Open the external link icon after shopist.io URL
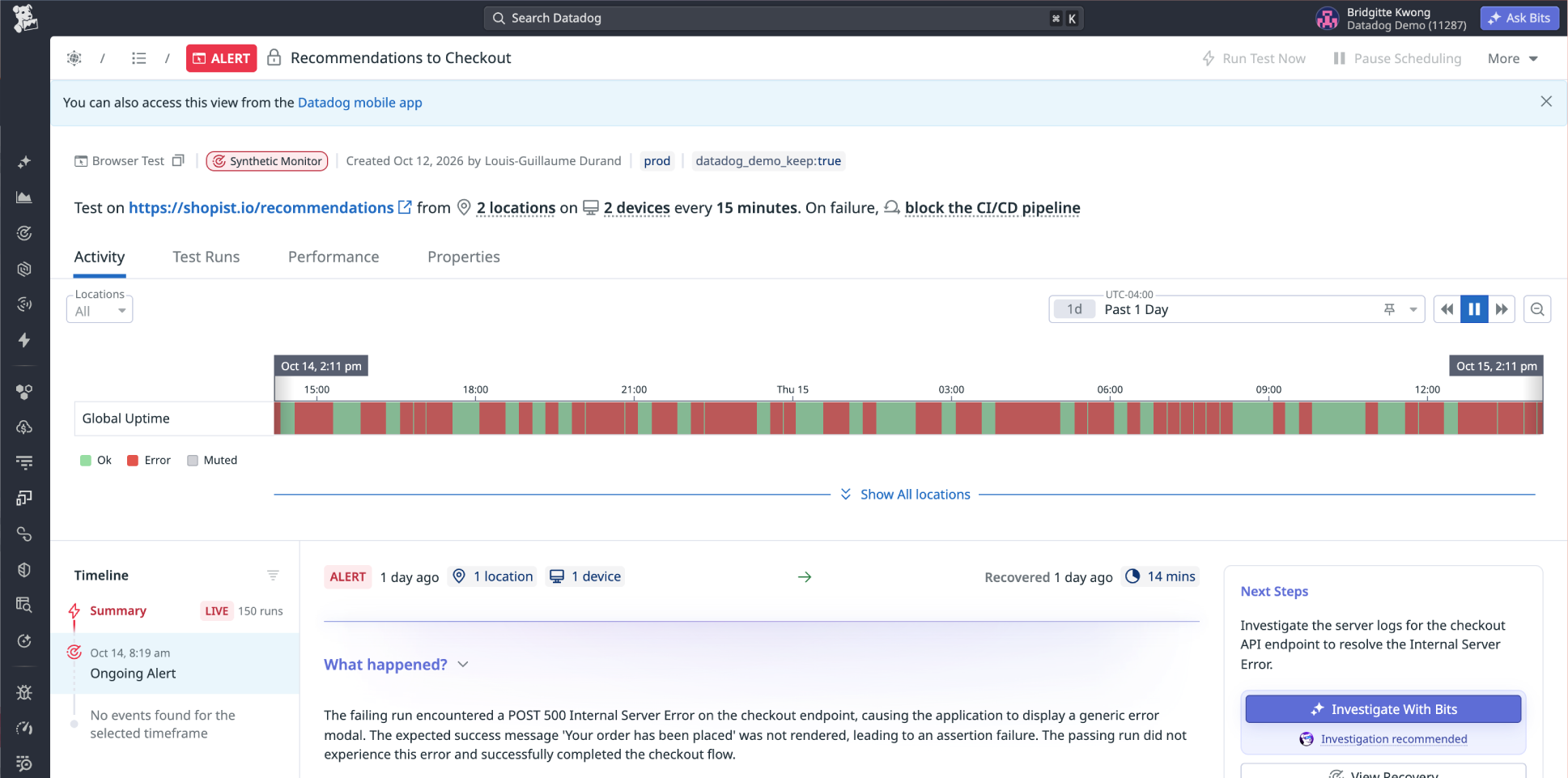This screenshot has width=1568, height=778. pyautogui.click(x=405, y=207)
